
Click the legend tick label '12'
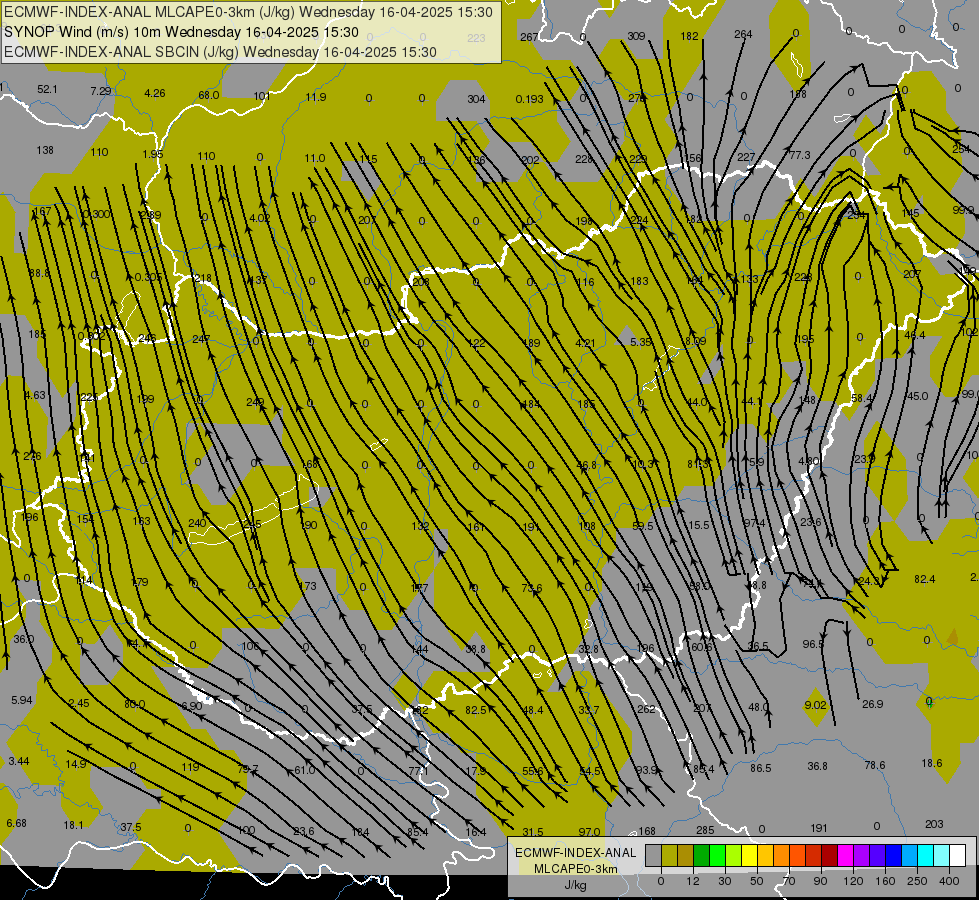pos(692,881)
